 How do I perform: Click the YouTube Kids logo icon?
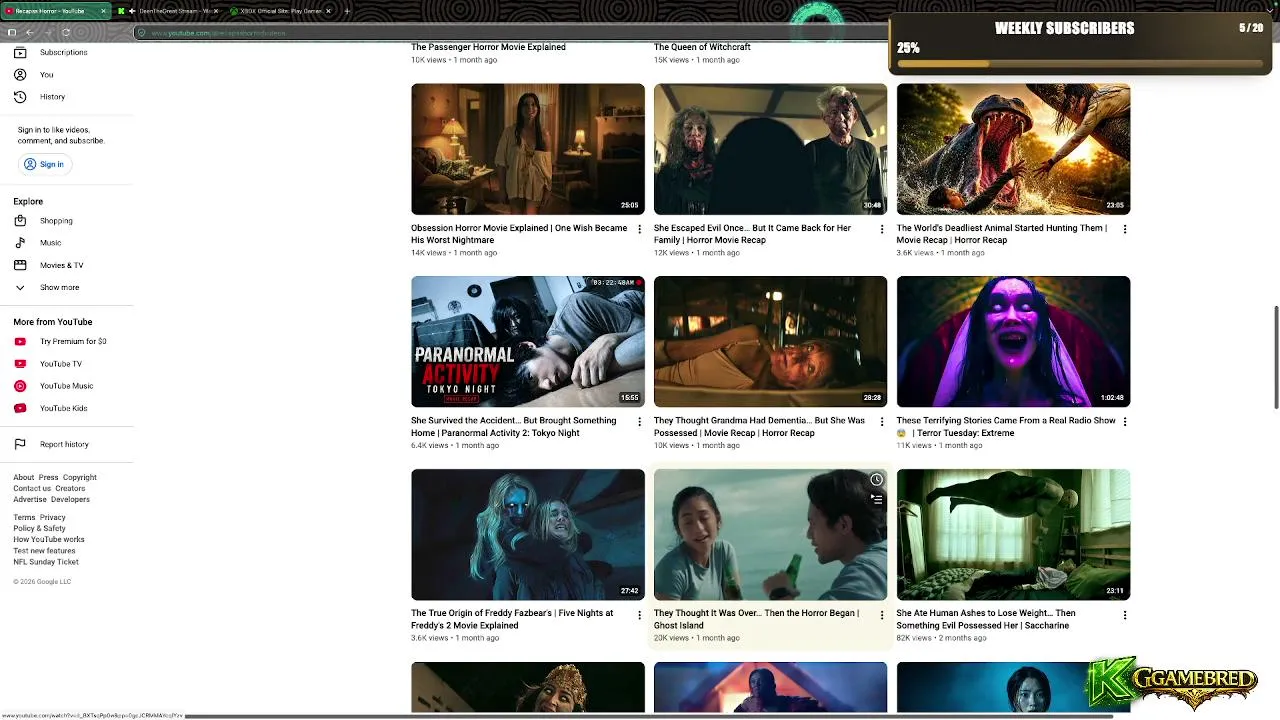coord(20,408)
